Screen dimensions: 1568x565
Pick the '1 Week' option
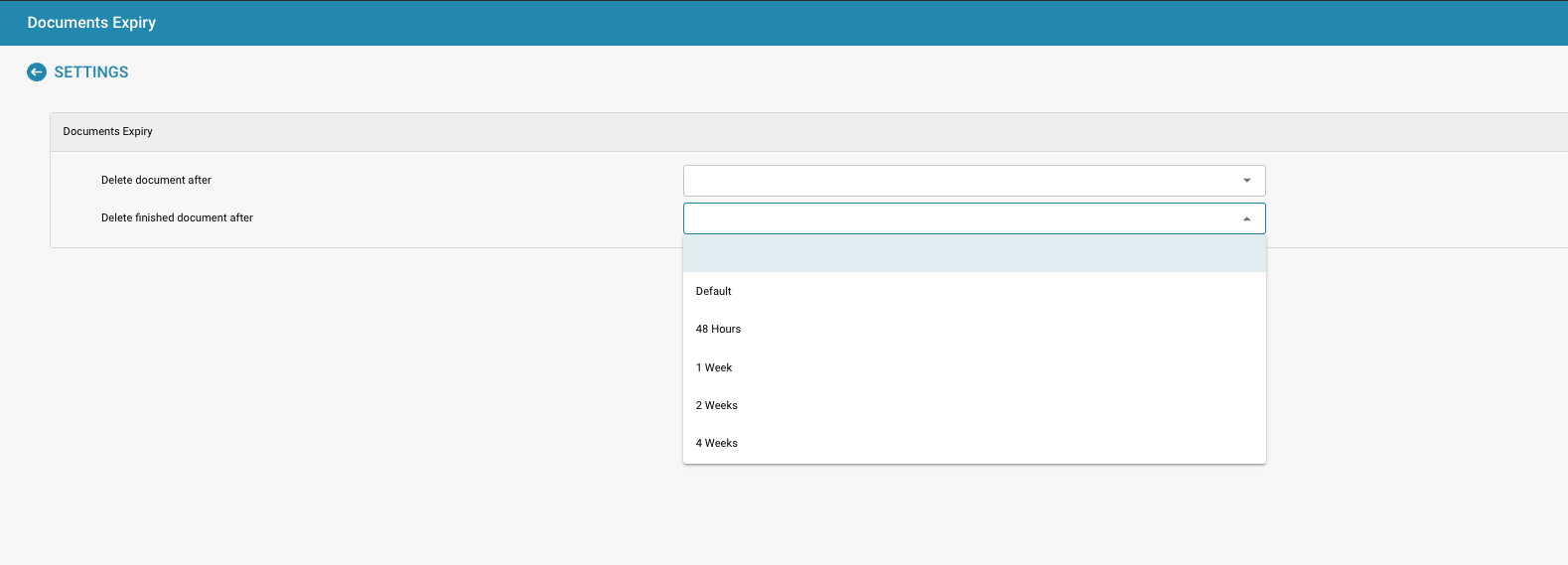point(714,367)
